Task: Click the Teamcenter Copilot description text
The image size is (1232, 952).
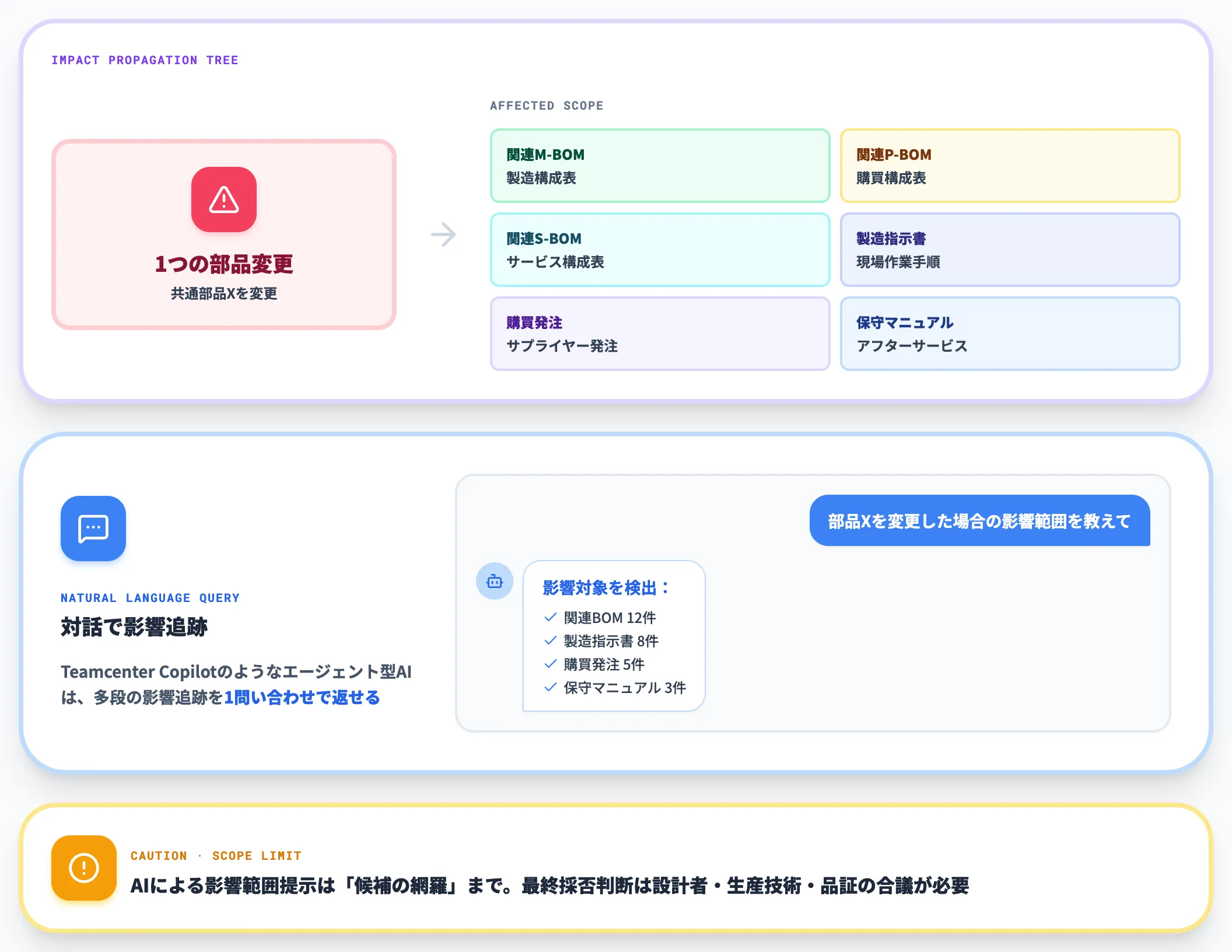Action: pyautogui.click(x=236, y=684)
